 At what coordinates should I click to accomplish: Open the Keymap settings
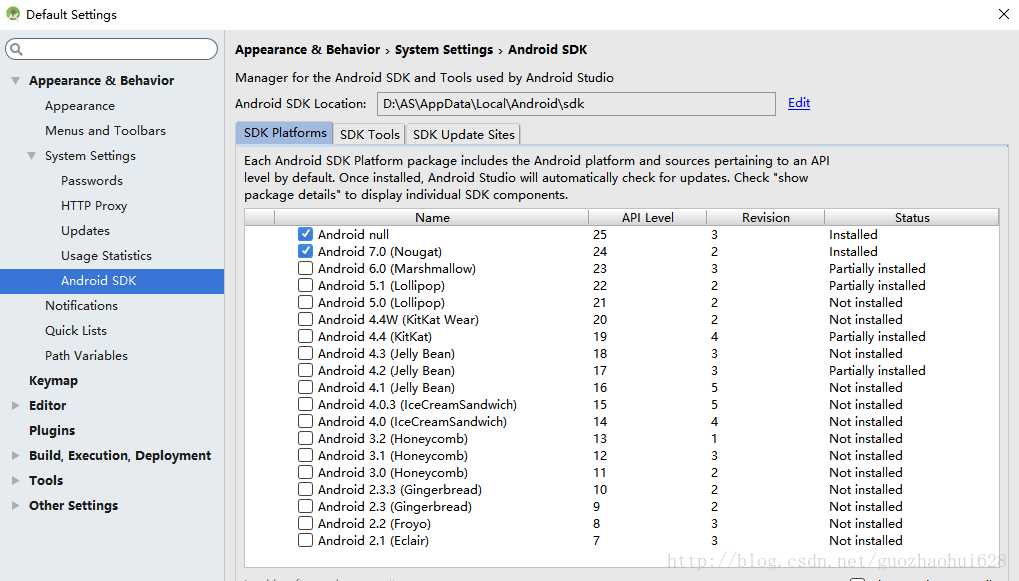coord(53,381)
